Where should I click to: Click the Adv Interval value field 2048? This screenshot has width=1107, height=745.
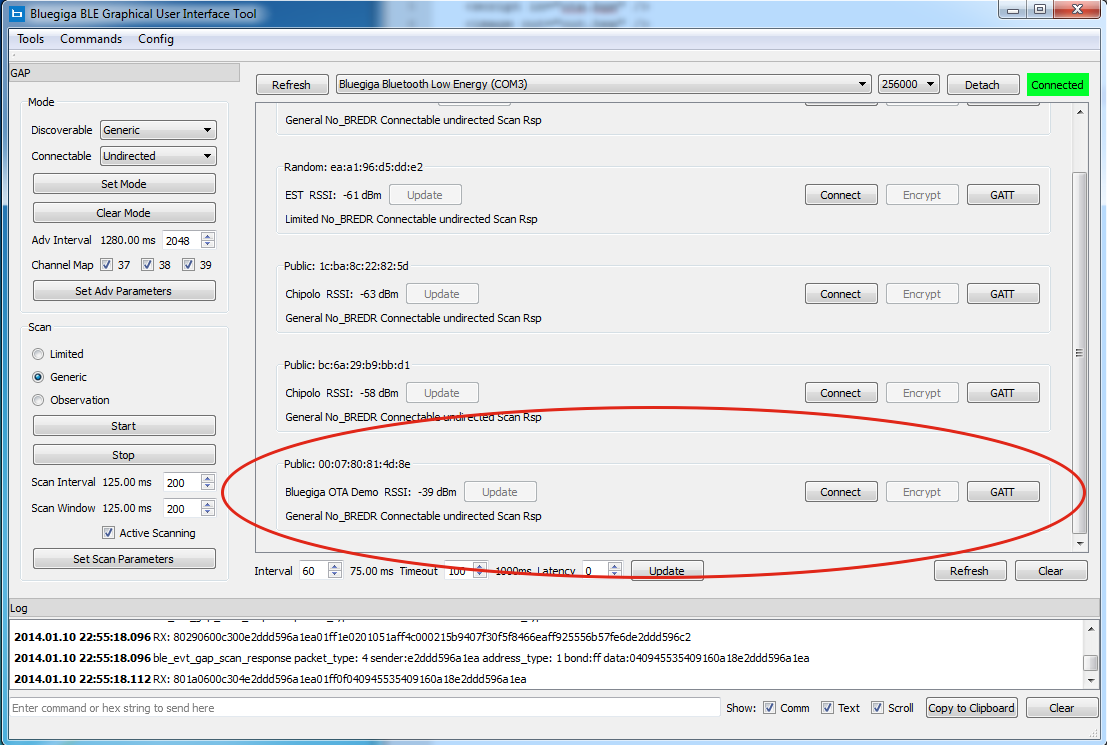tap(182, 241)
